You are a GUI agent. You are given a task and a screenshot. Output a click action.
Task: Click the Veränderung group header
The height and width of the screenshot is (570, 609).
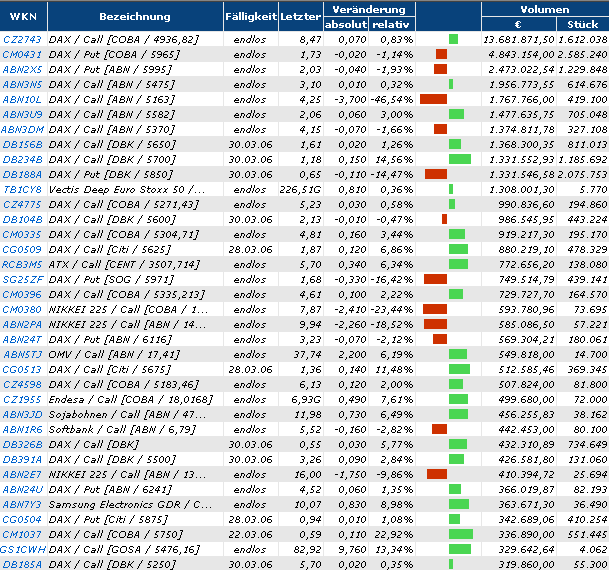(369, 9)
